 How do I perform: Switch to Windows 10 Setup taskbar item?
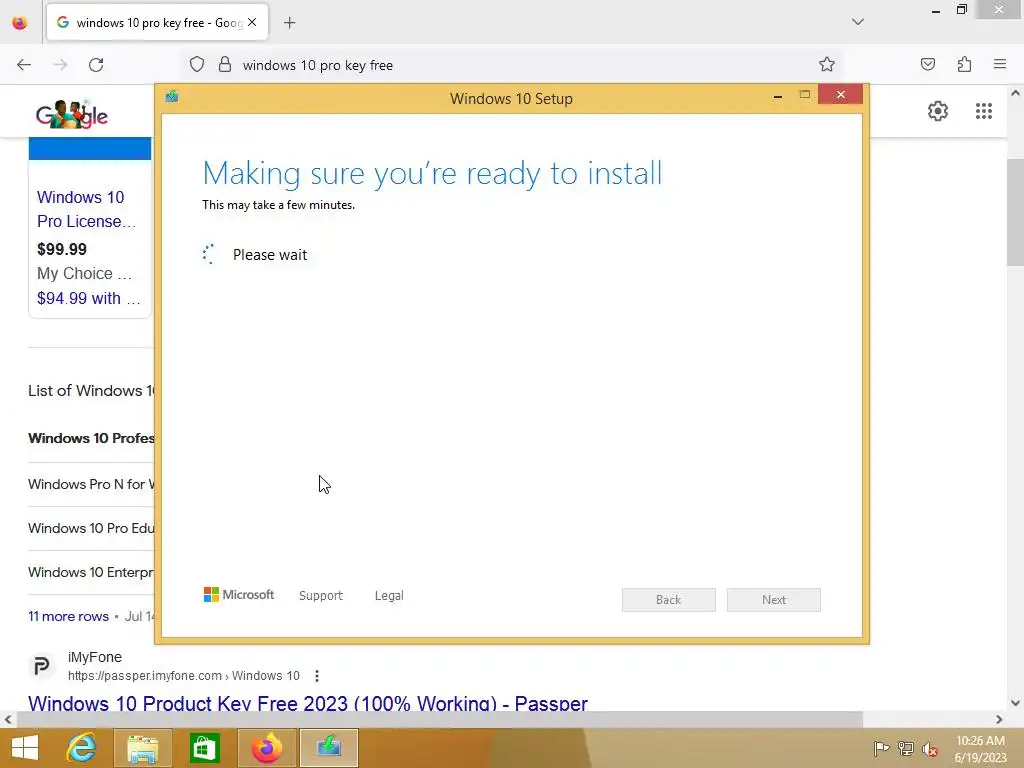[x=329, y=748]
